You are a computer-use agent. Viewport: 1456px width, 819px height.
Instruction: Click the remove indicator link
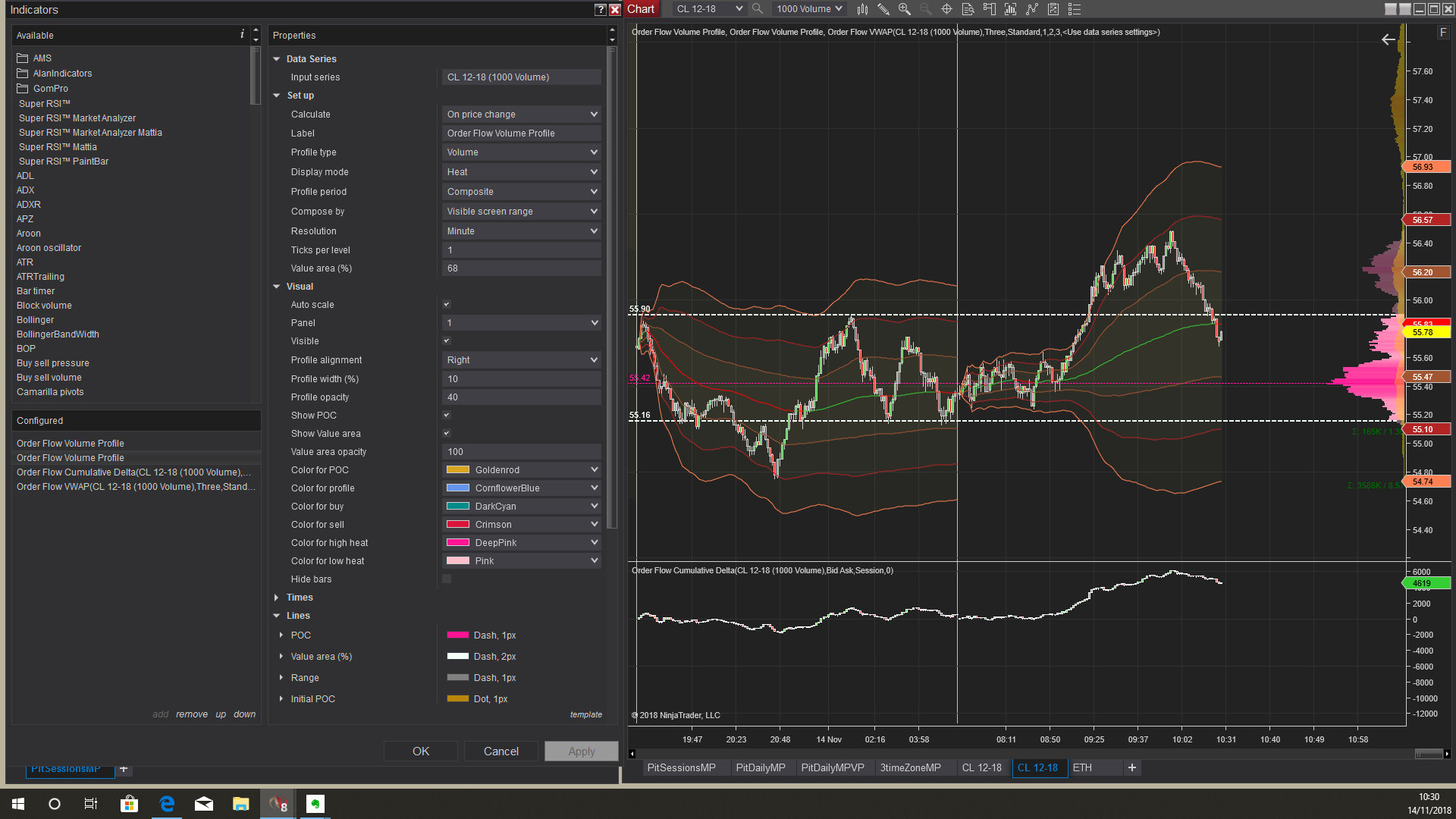click(191, 714)
